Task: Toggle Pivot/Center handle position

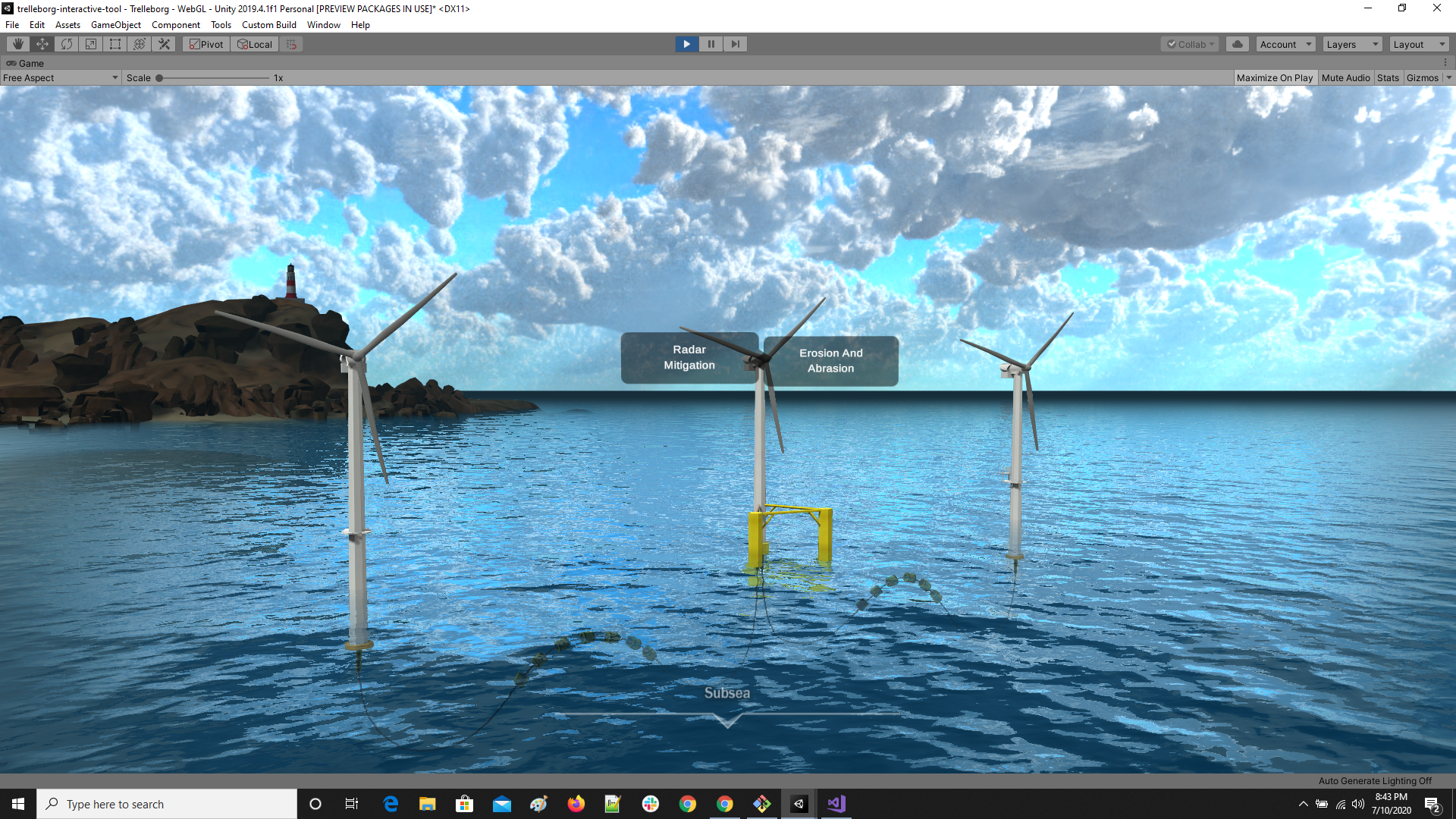Action: [x=206, y=44]
